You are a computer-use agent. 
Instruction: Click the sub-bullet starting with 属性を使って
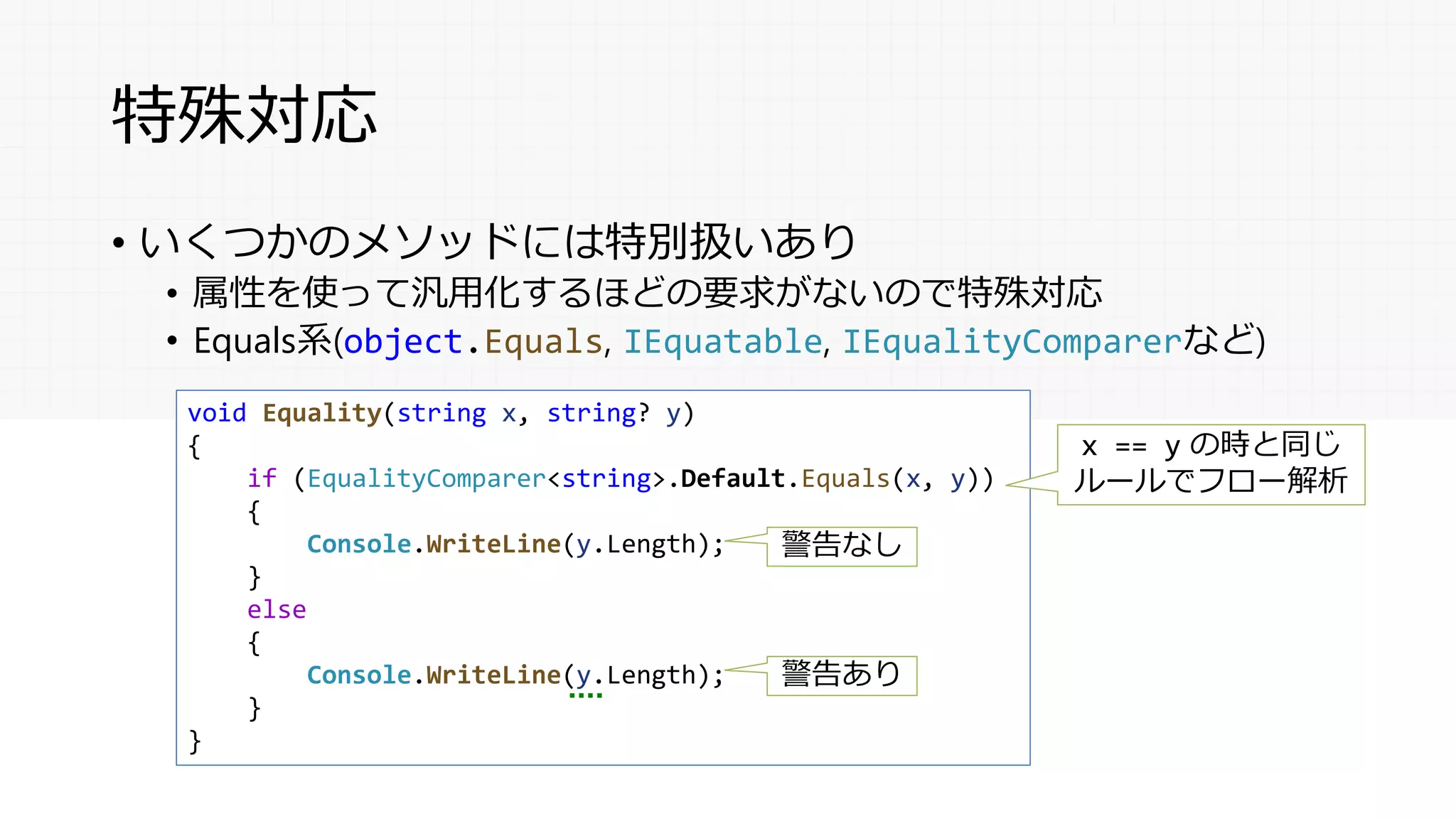647,292
